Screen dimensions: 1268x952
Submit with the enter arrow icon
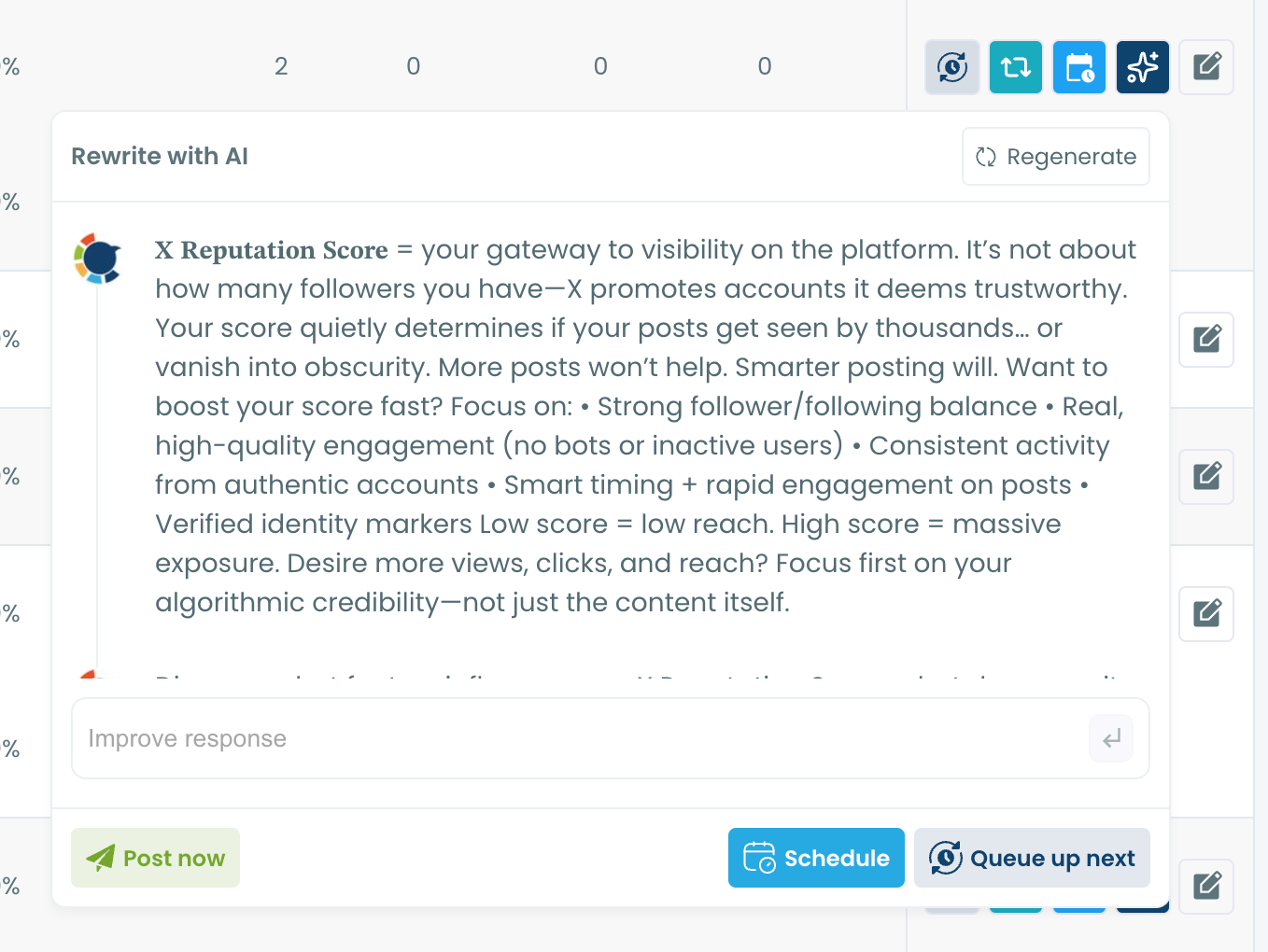1110,739
